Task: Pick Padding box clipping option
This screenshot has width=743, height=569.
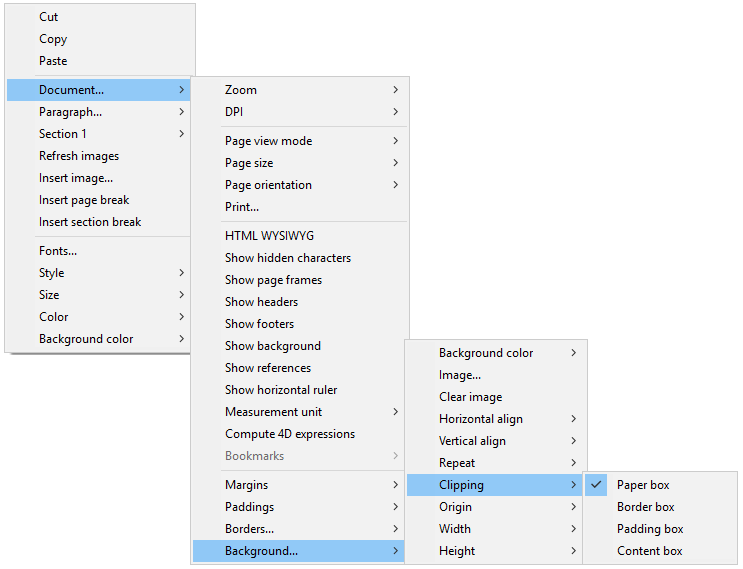Action: pyautogui.click(x=649, y=529)
